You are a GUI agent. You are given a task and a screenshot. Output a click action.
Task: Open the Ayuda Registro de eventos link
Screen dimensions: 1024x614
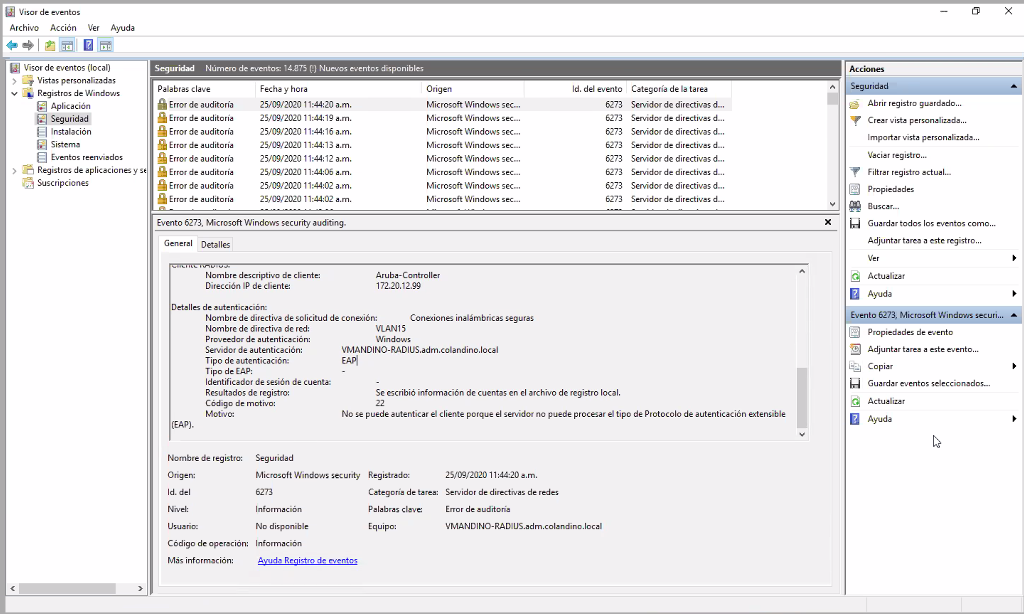click(x=308, y=560)
